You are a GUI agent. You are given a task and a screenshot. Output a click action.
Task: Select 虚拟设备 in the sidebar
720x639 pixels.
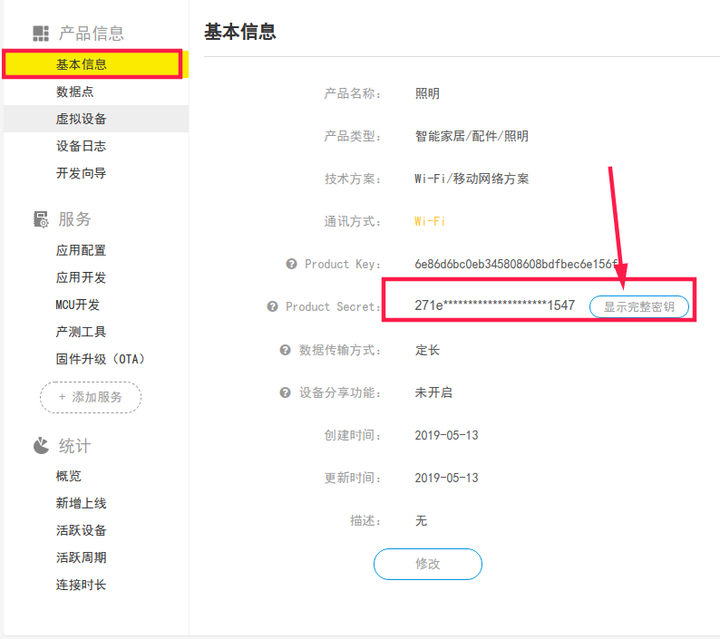(96, 119)
